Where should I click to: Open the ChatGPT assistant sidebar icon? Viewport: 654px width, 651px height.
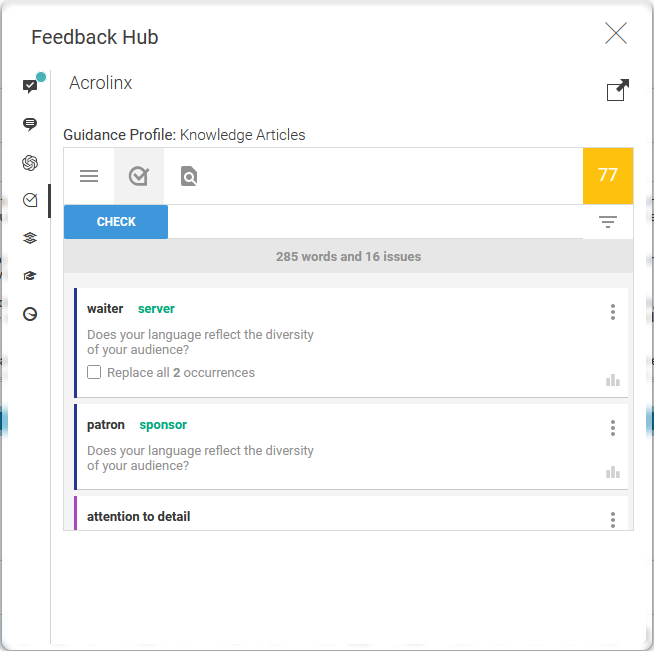[x=30, y=163]
